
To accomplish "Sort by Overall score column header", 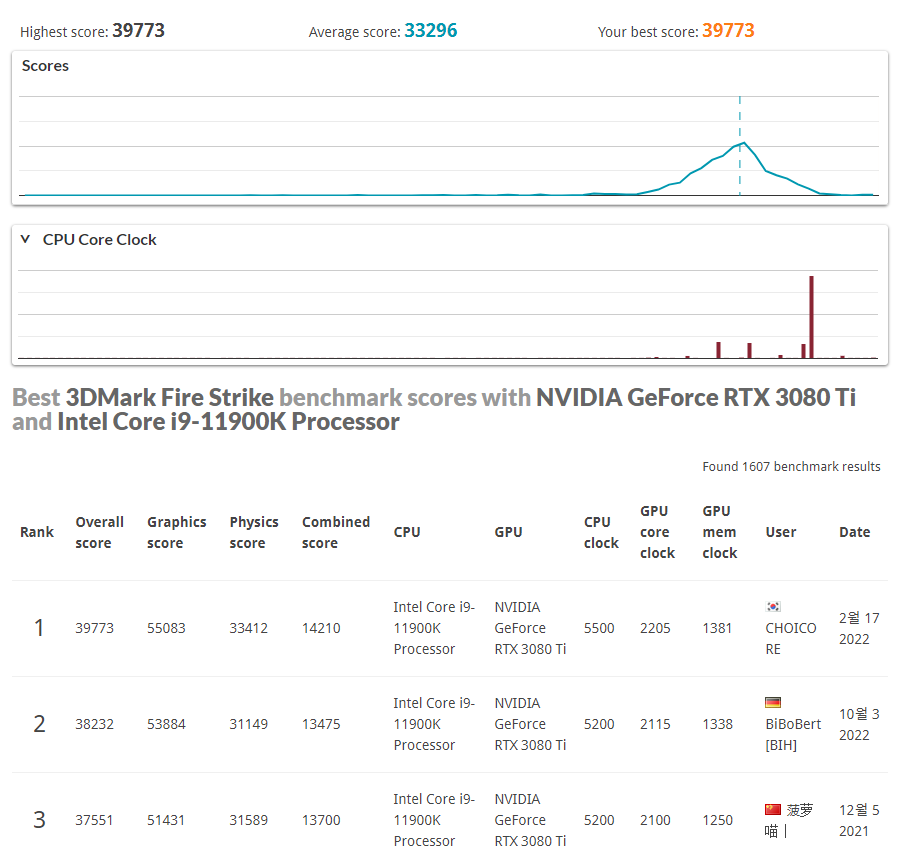I will click(x=99, y=532).
